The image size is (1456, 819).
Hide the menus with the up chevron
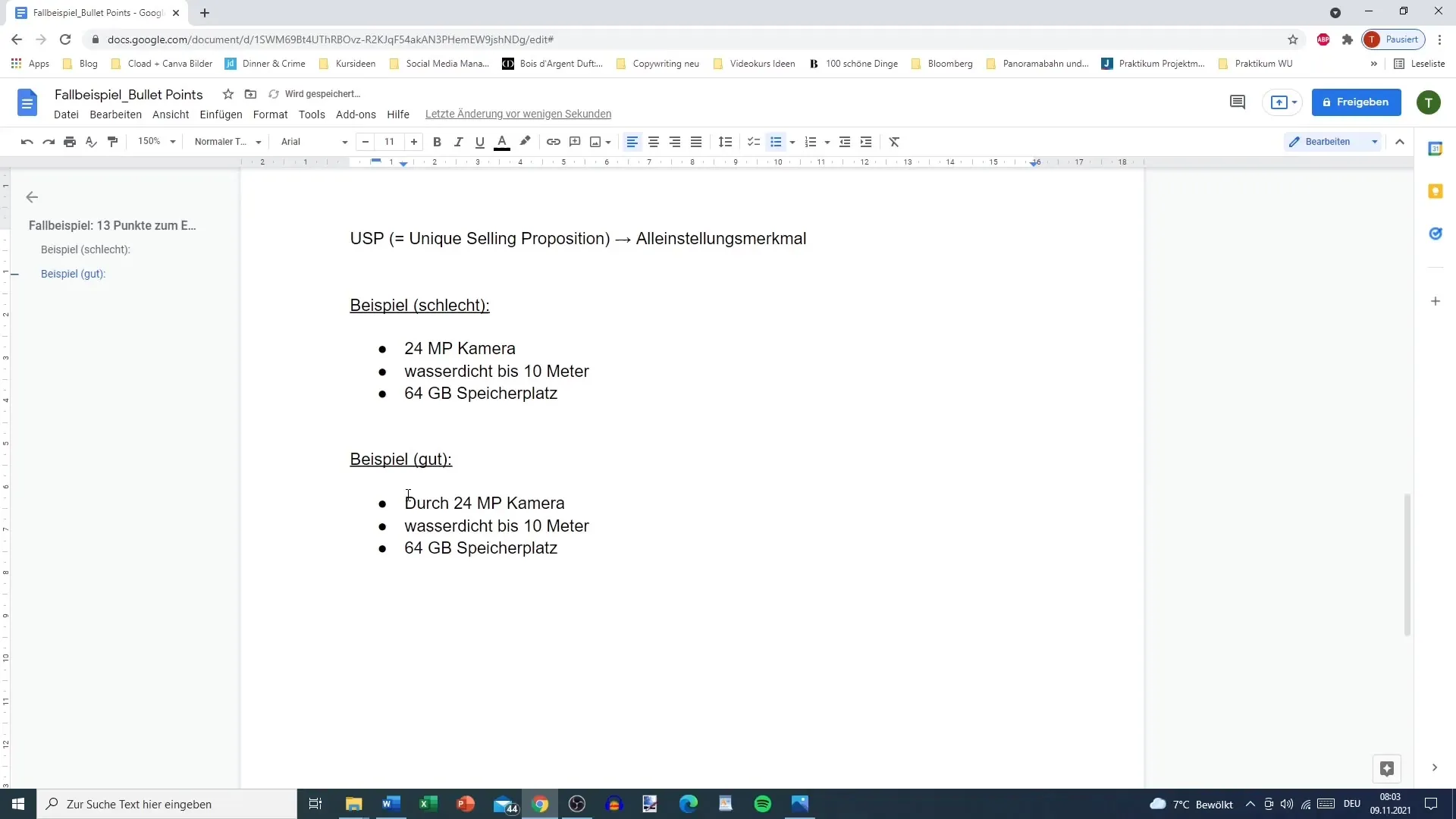[x=1400, y=142]
